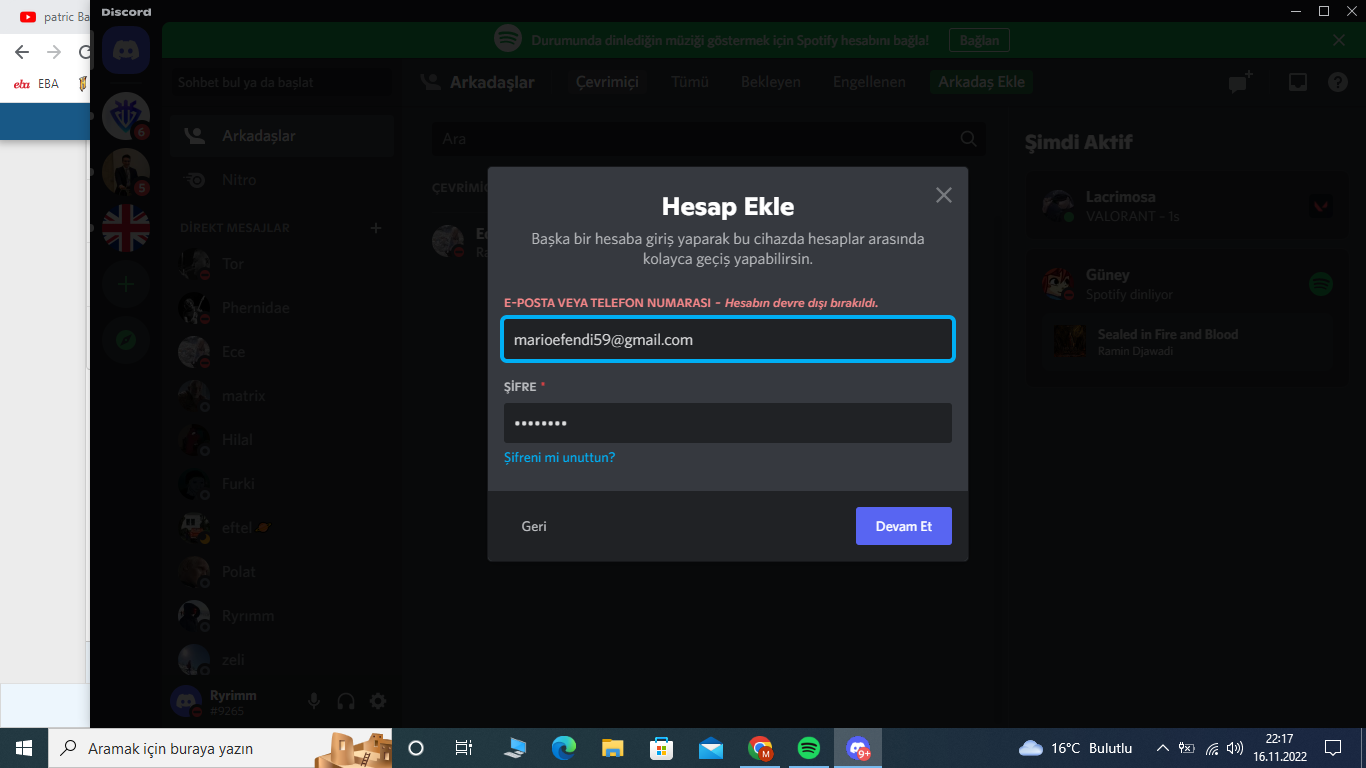Viewport: 1366px width, 768px height.
Task: Click the Sohbet bul ya da başlat box
Action: pyautogui.click(x=282, y=83)
